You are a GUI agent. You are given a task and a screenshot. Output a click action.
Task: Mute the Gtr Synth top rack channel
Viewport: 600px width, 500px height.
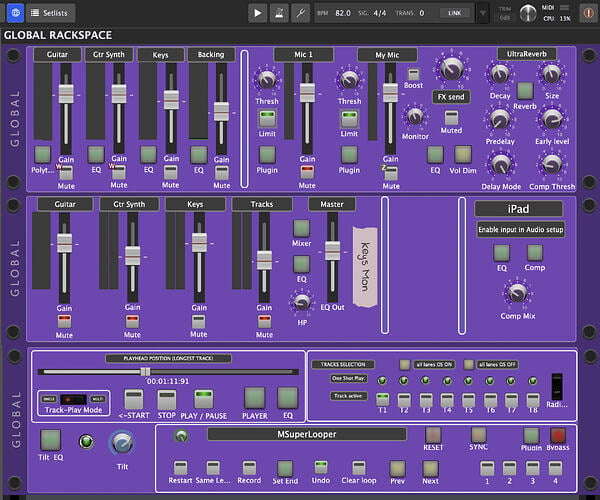119,172
